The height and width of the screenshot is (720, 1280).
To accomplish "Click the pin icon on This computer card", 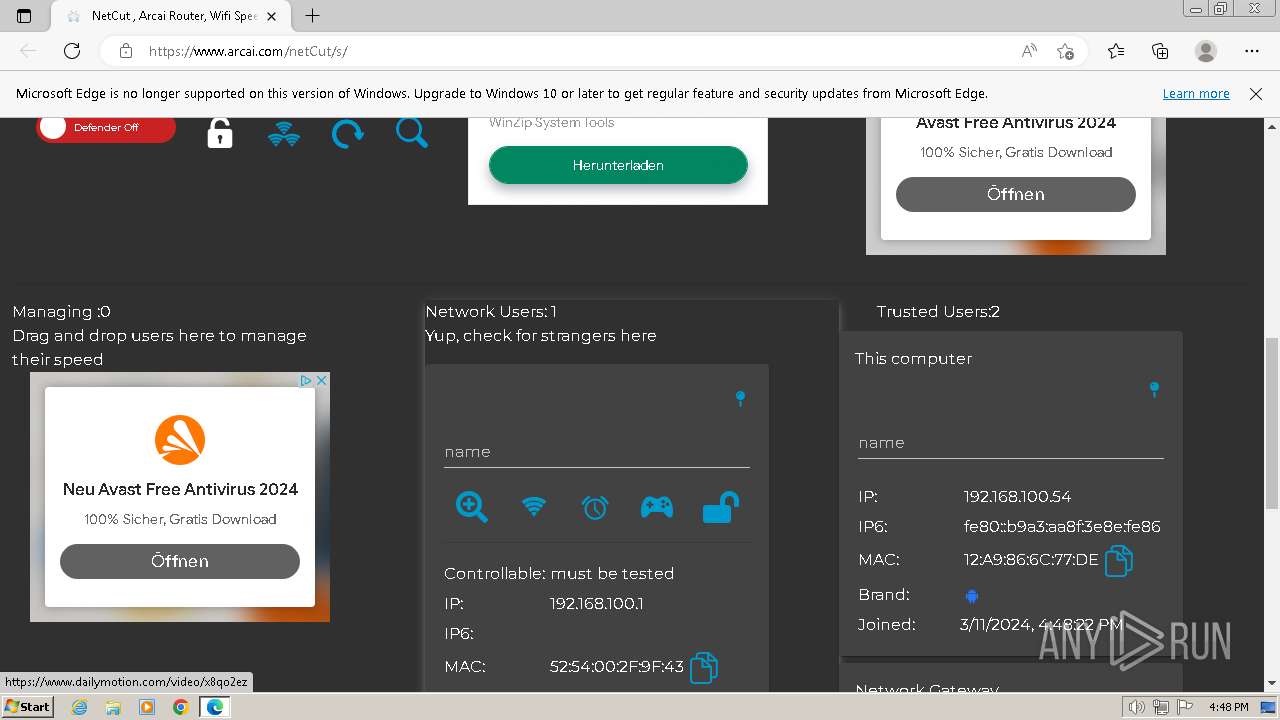I will [1154, 389].
